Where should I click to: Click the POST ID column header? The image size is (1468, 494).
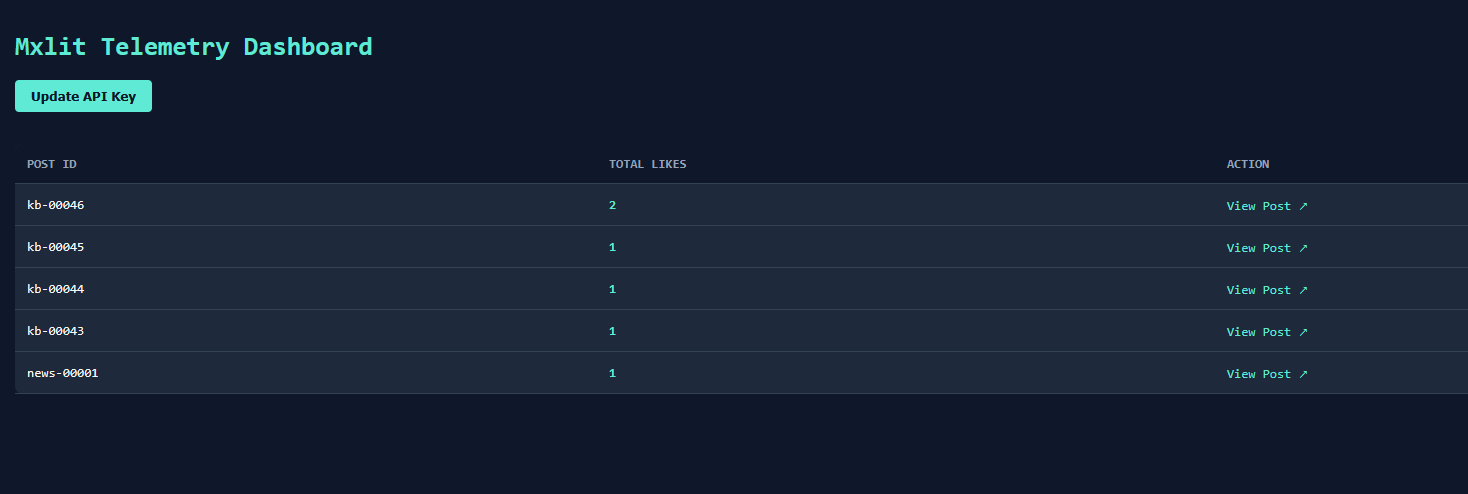click(x=52, y=164)
